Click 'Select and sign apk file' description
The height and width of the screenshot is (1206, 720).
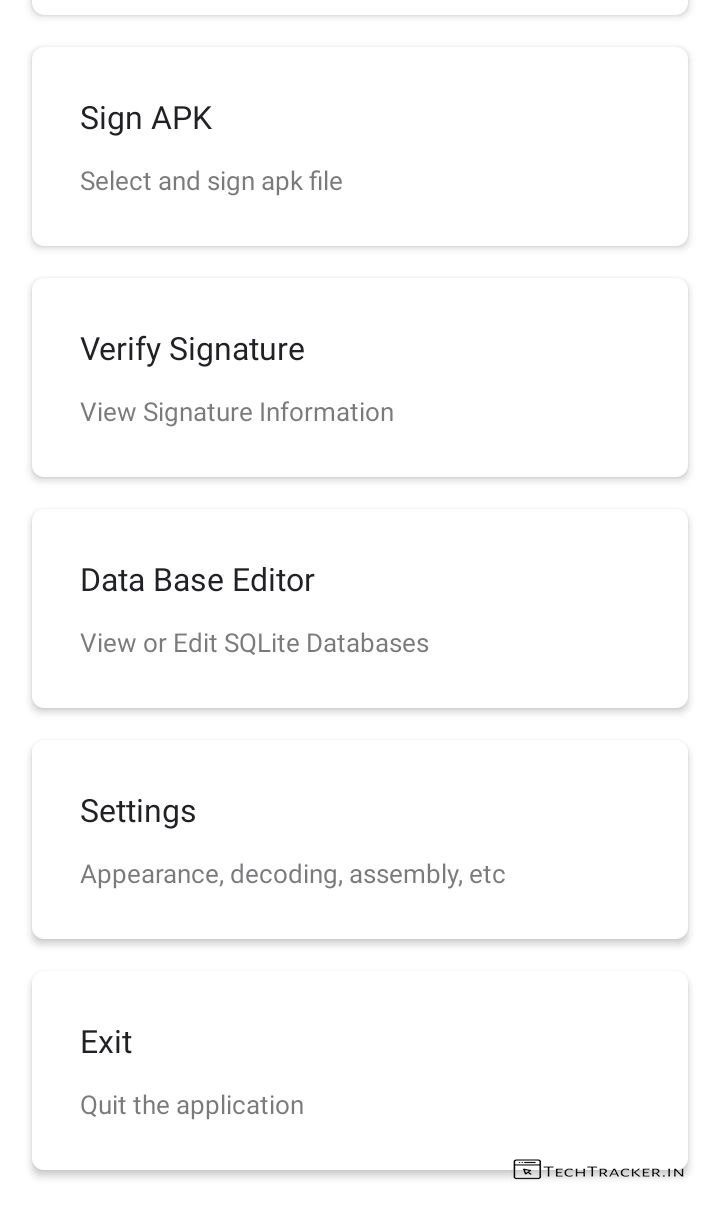coord(211,181)
